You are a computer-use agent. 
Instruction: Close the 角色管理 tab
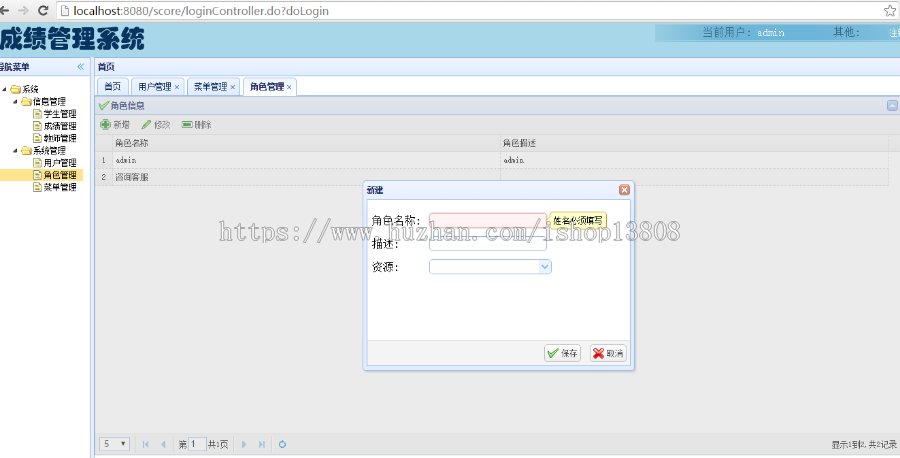289,87
